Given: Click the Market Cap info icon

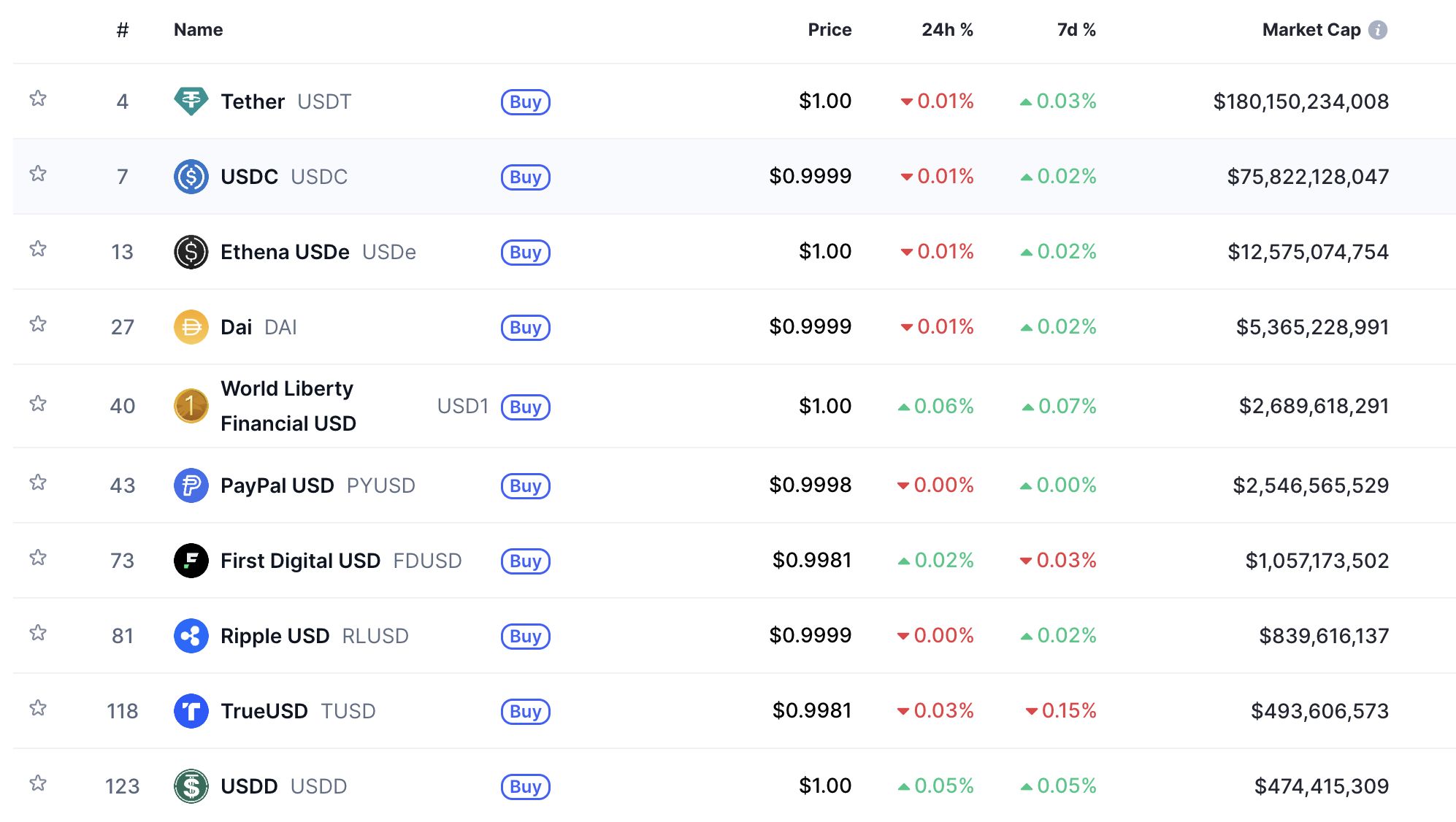Looking at the screenshot, I should 1377,30.
